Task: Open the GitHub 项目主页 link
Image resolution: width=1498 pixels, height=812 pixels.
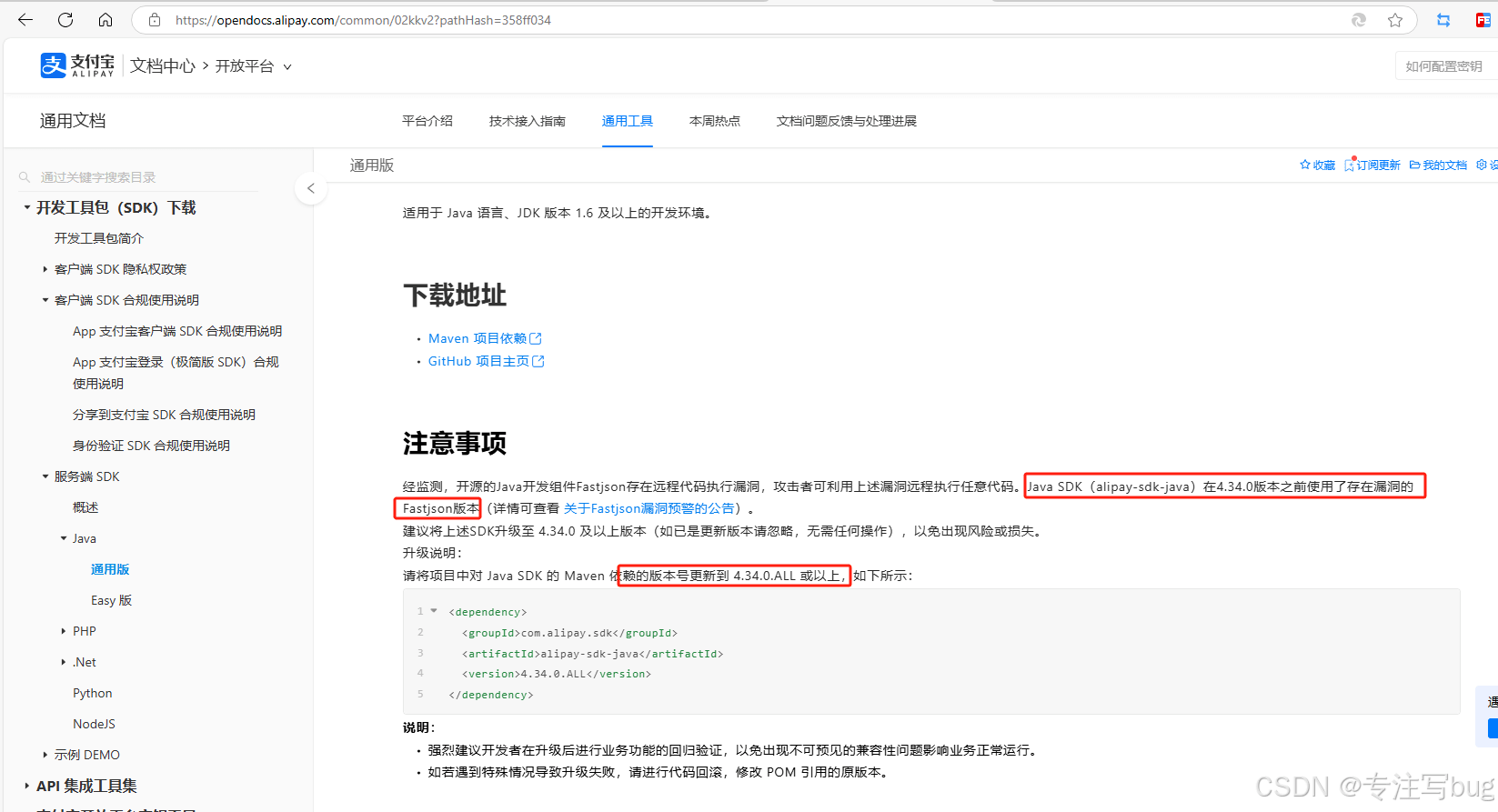Action: tap(486, 361)
